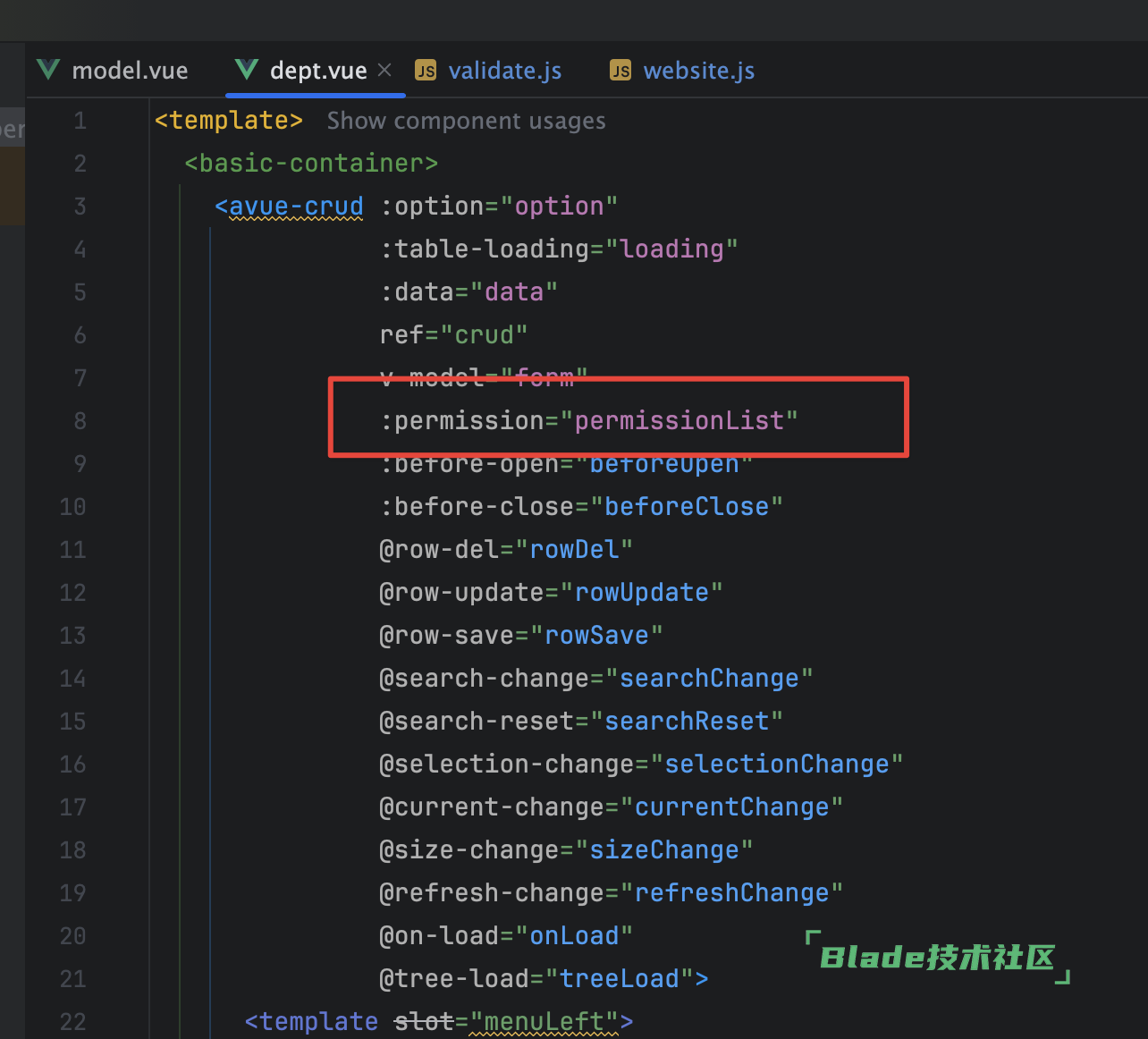Click the Show component usages hint
1148x1039 pixels.
coord(466,121)
